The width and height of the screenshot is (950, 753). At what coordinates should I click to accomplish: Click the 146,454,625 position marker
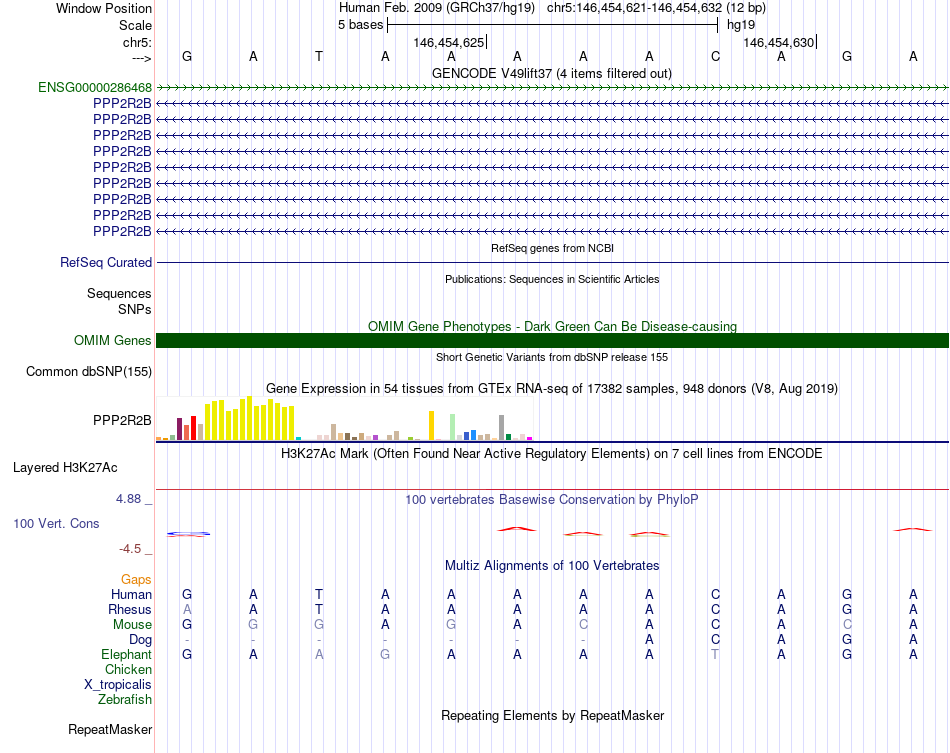(x=449, y=42)
